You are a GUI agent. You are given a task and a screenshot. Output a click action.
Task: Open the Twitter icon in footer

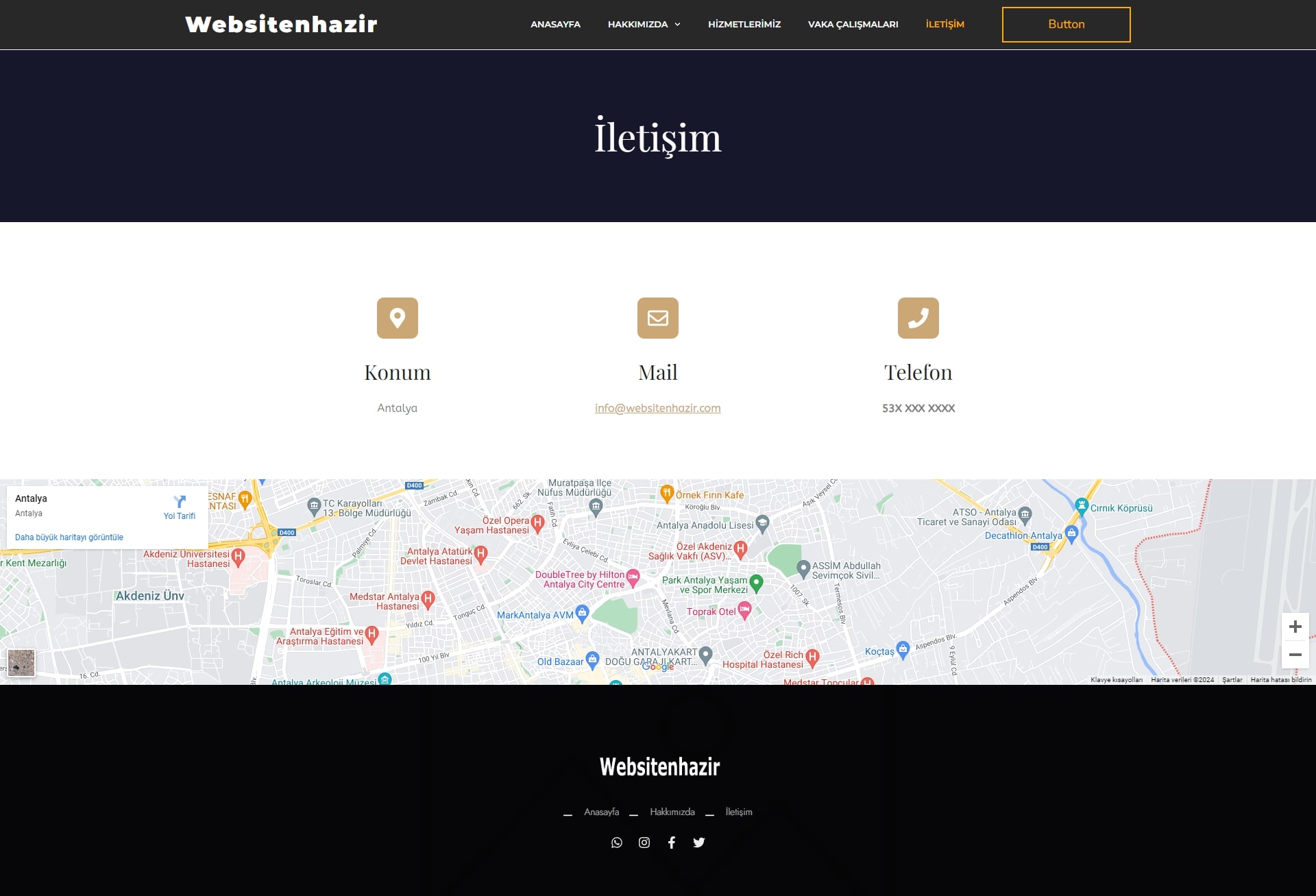click(x=699, y=843)
